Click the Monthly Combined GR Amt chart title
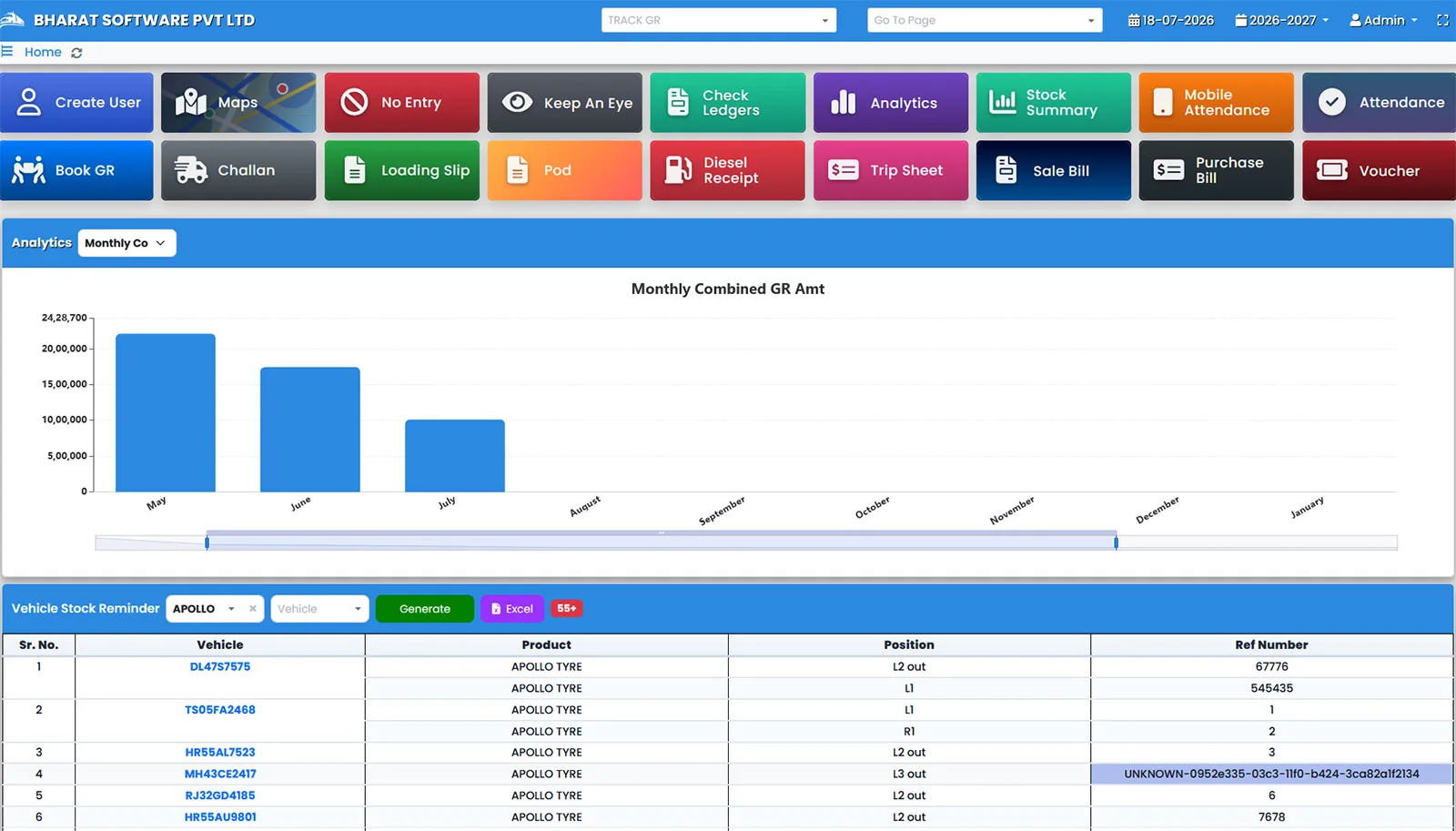The width and height of the screenshot is (1456, 831). coord(728,289)
